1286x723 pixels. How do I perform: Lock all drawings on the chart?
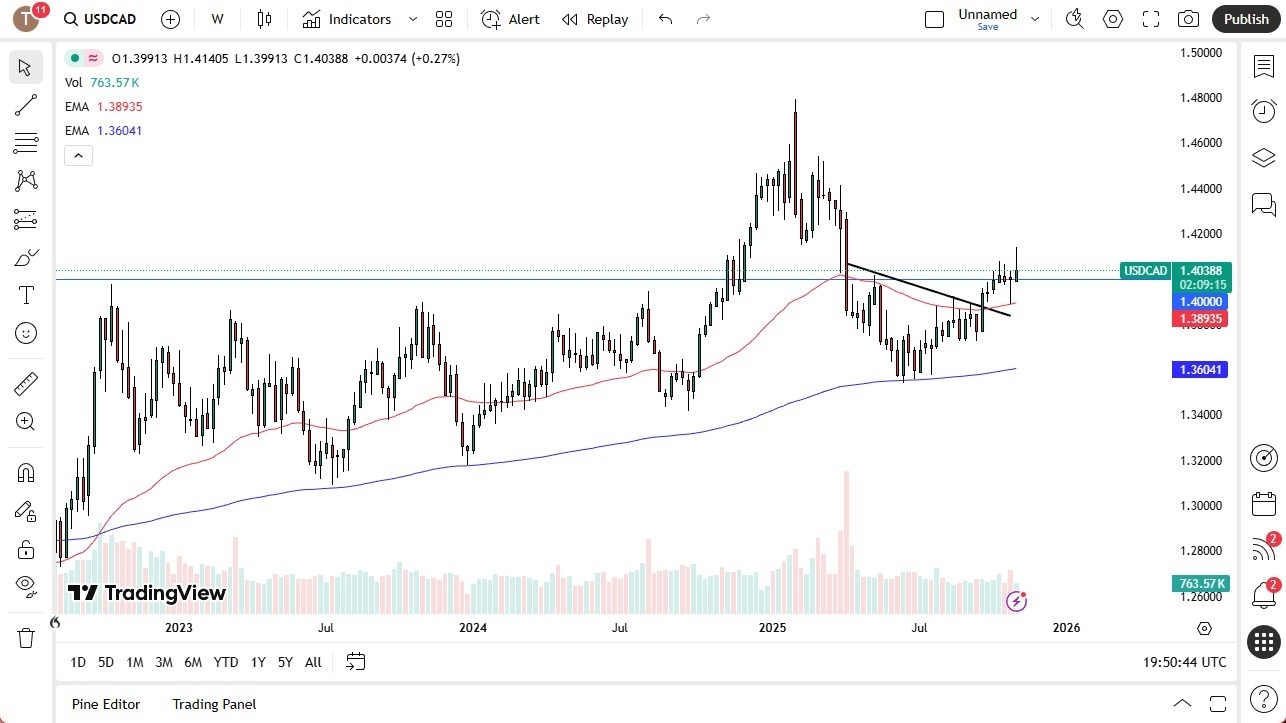(25, 549)
